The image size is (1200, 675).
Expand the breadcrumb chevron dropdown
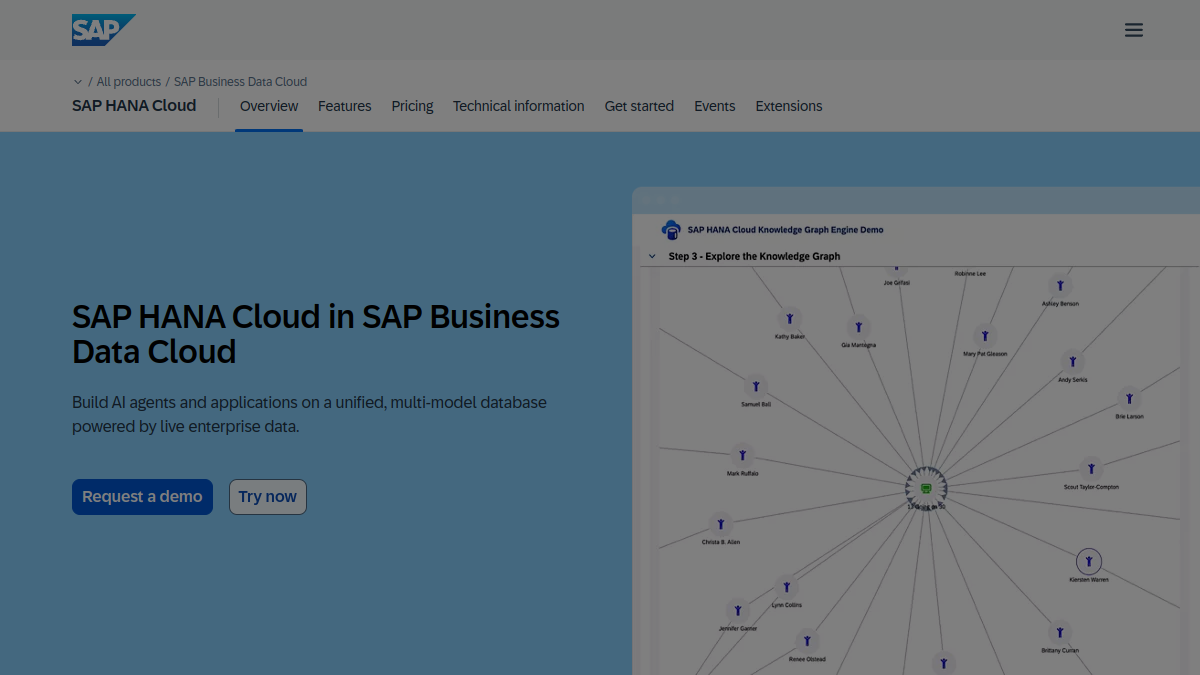78,82
